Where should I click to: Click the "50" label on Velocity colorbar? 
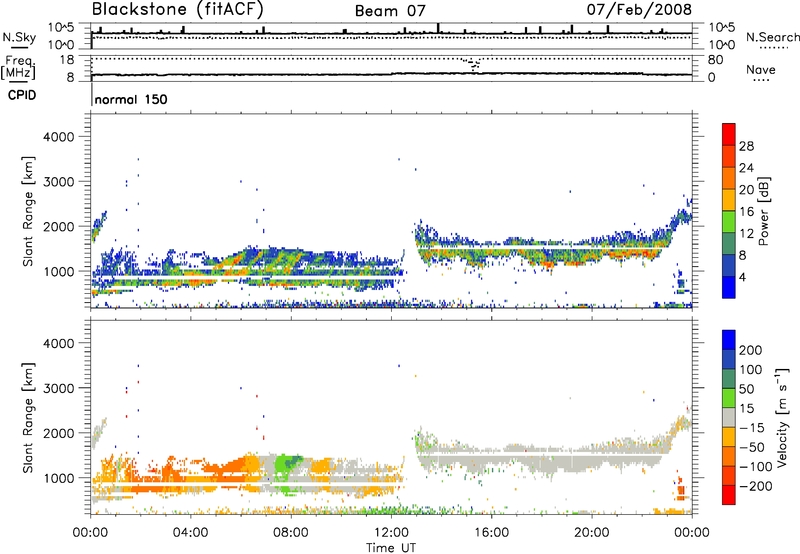pos(746,389)
